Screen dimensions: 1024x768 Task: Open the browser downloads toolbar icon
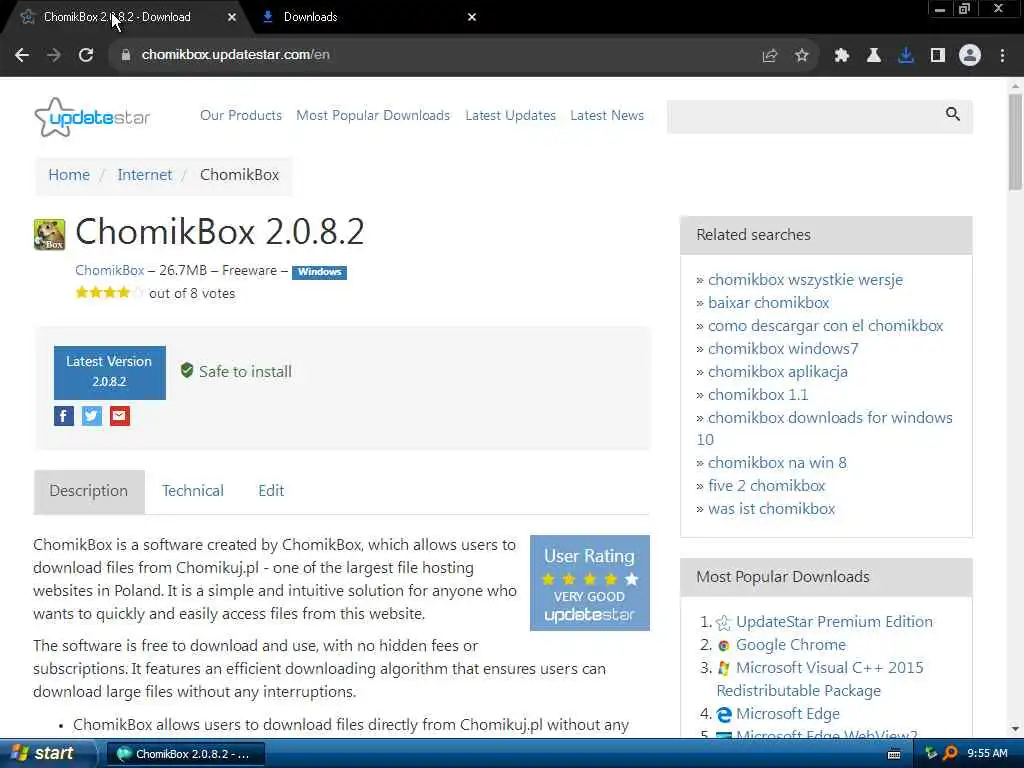tap(906, 56)
